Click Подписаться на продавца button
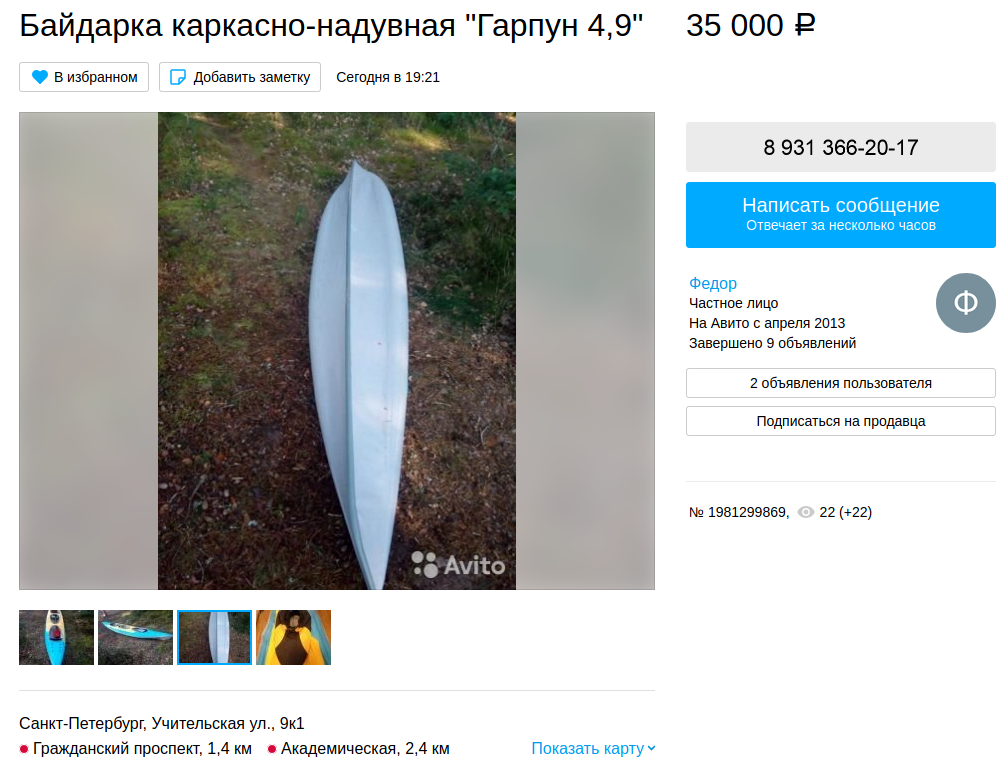 840,421
